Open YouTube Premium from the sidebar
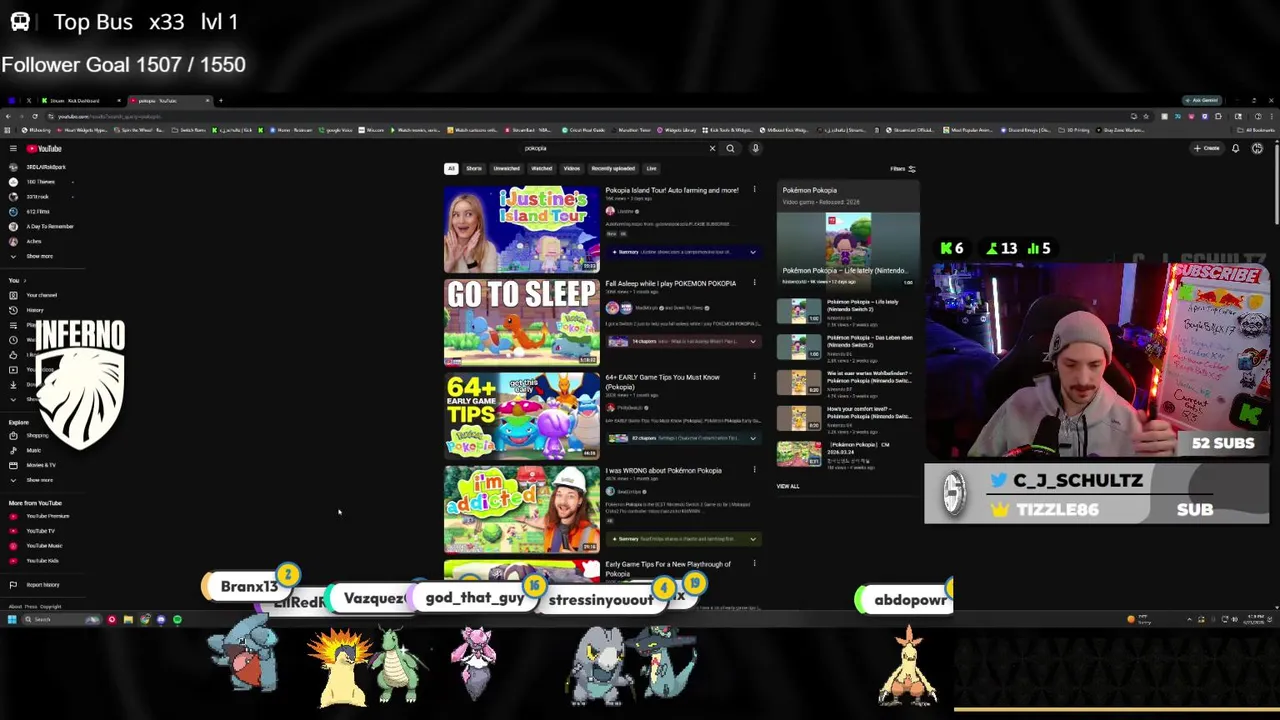The height and width of the screenshot is (720, 1280). (x=40, y=516)
